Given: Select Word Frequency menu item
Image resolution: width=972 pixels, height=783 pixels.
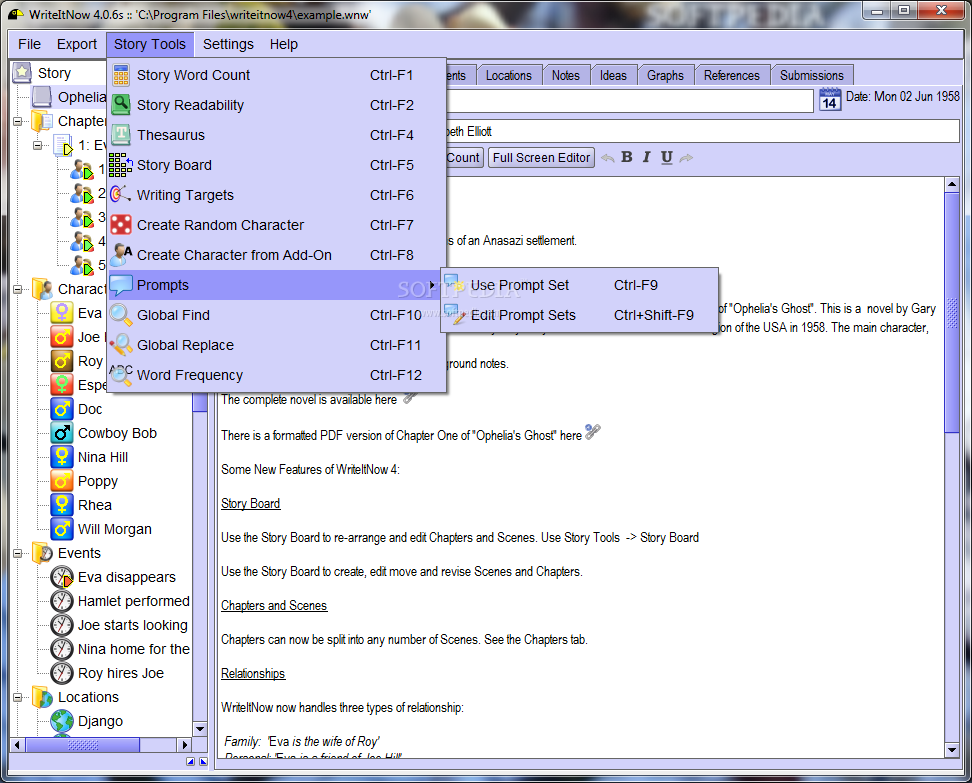Looking at the screenshot, I should [276, 375].
